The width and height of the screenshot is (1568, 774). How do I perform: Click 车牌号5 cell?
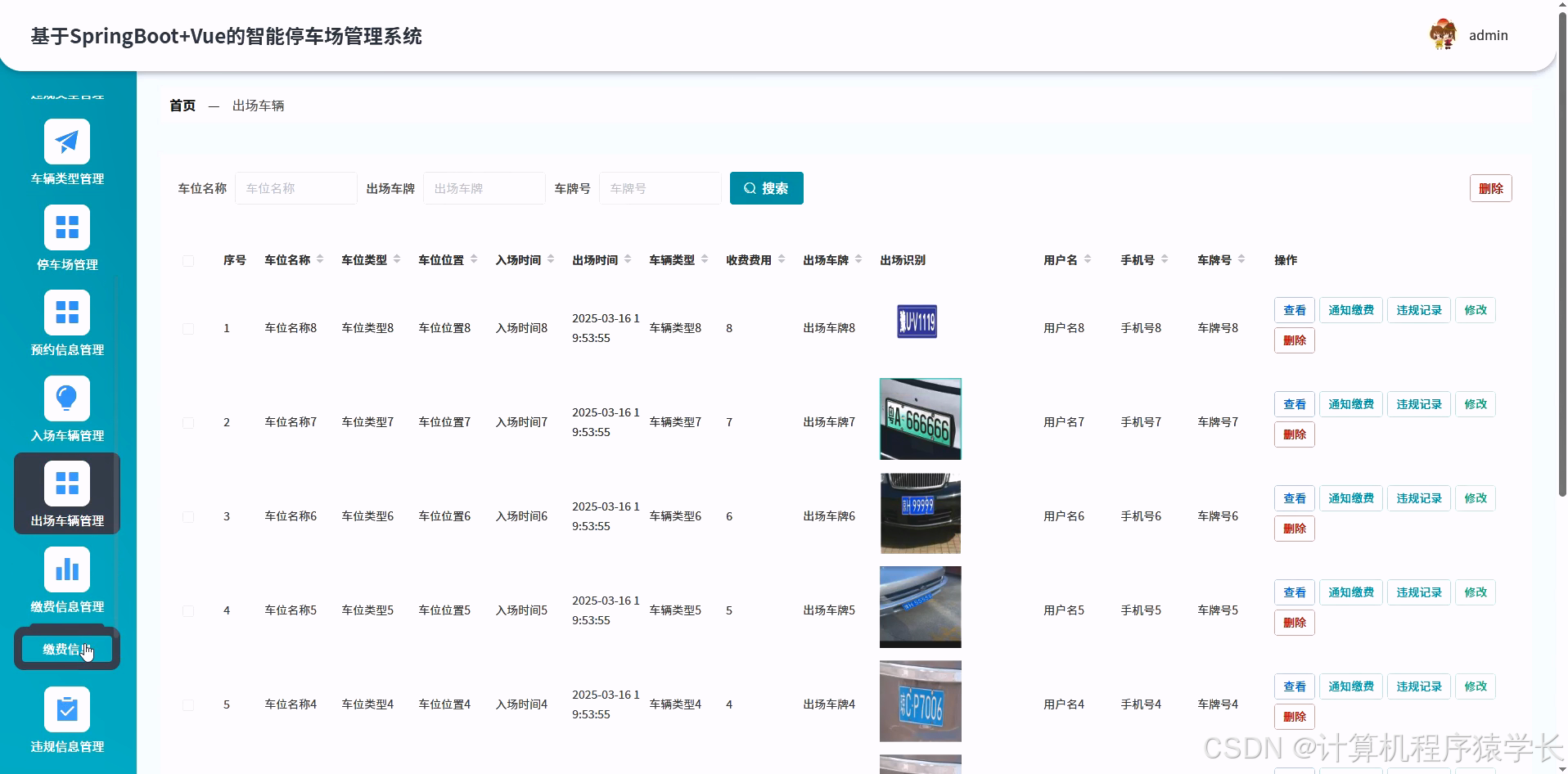pyautogui.click(x=1218, y=610)
